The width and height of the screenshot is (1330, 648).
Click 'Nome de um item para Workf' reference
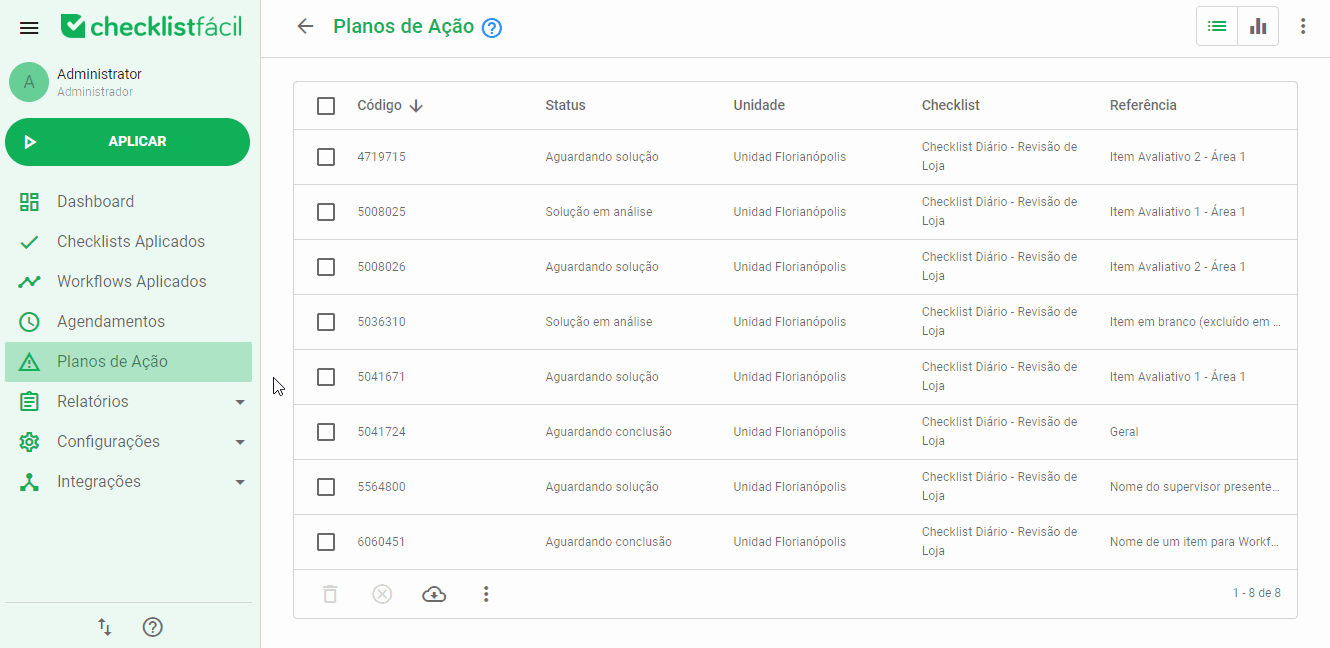coord(1195,542)
